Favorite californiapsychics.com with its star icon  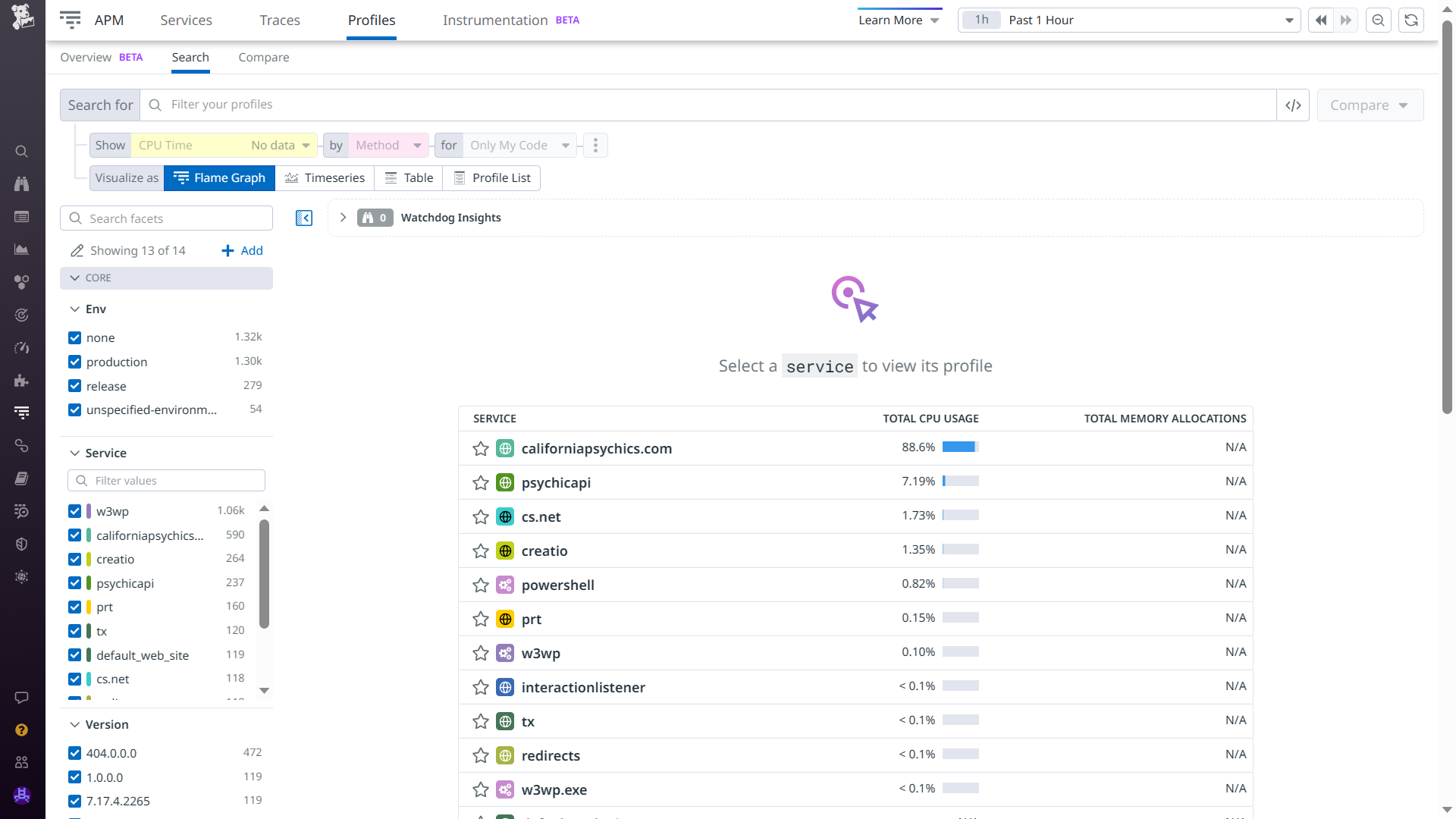coord(481,449)
